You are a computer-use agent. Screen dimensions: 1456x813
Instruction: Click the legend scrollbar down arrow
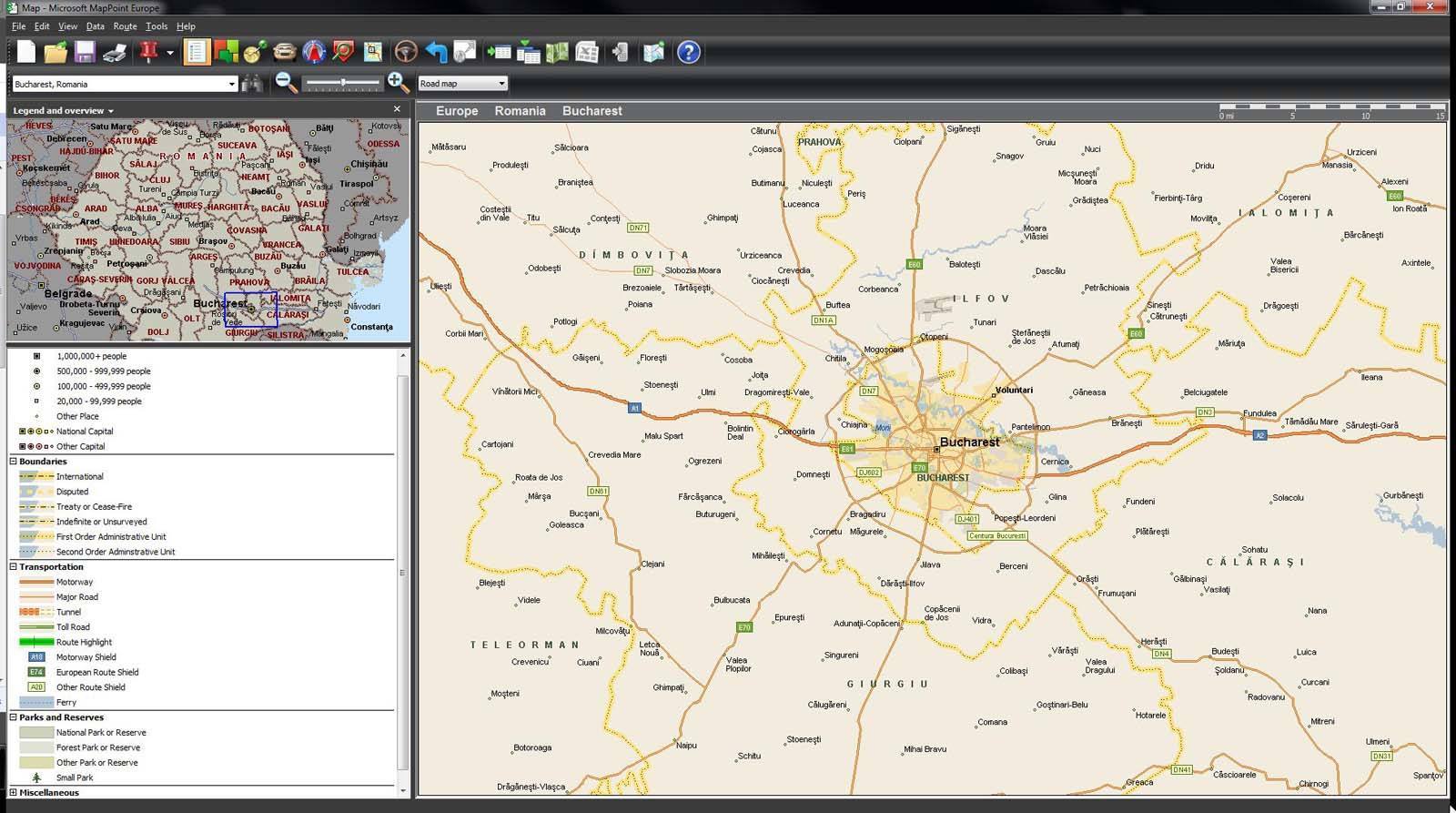403,791
